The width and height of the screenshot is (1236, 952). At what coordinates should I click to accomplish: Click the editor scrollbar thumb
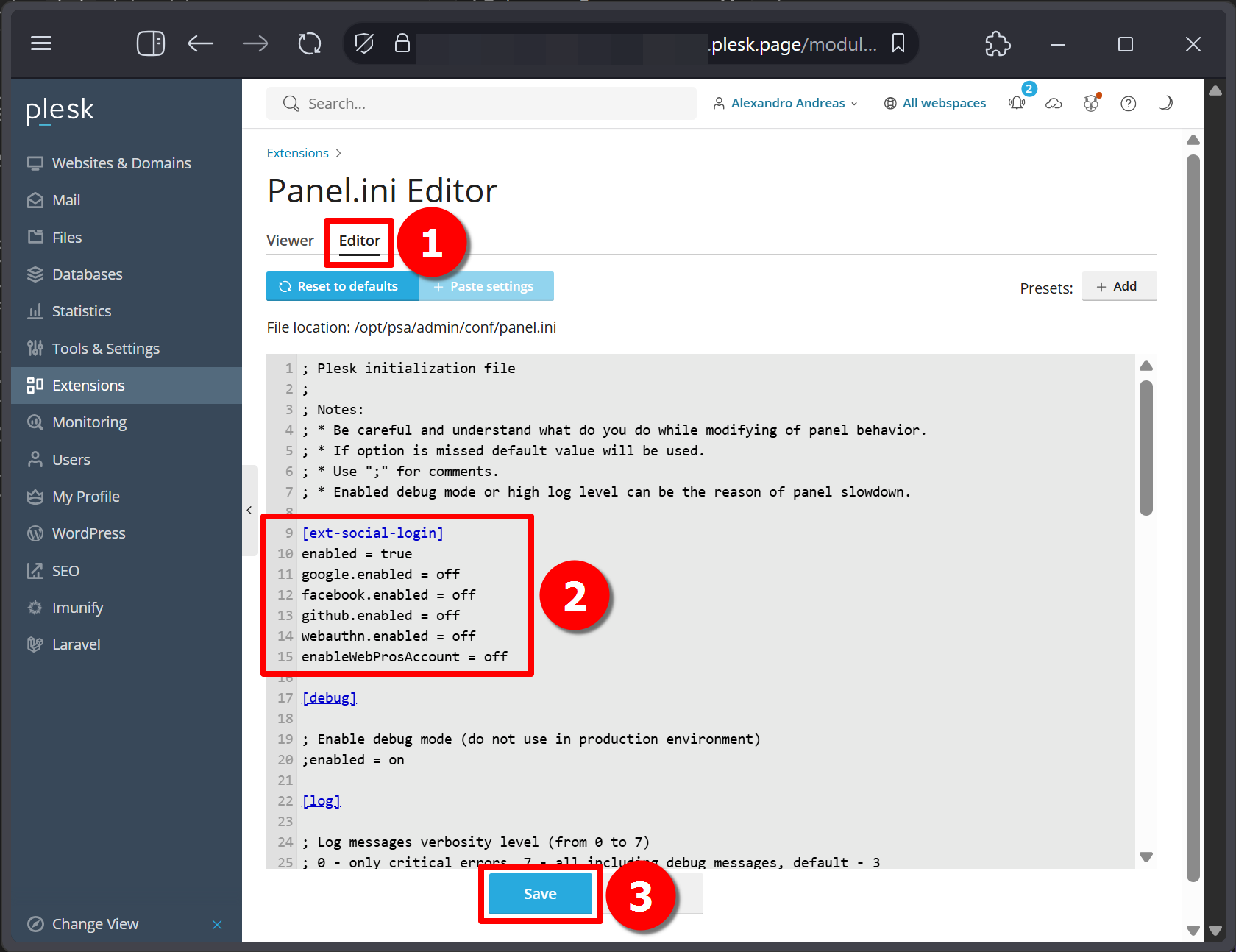click(x=1146, y=447)
